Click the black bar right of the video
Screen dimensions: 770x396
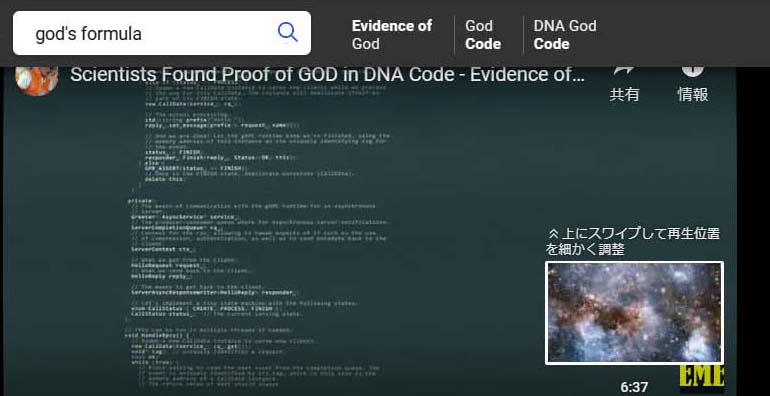753,231
